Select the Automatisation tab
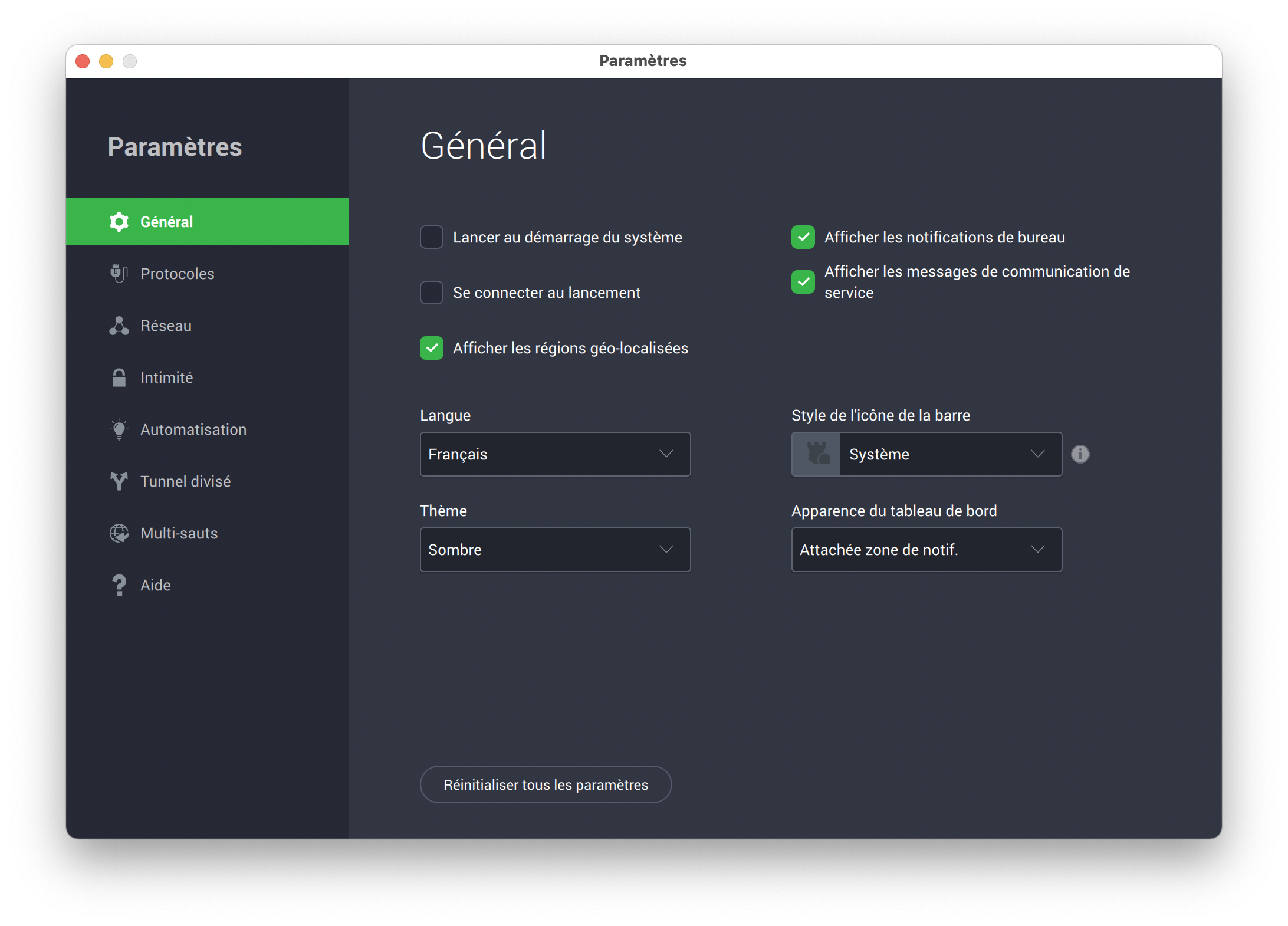1288x926 pixels. click(208, 429)
